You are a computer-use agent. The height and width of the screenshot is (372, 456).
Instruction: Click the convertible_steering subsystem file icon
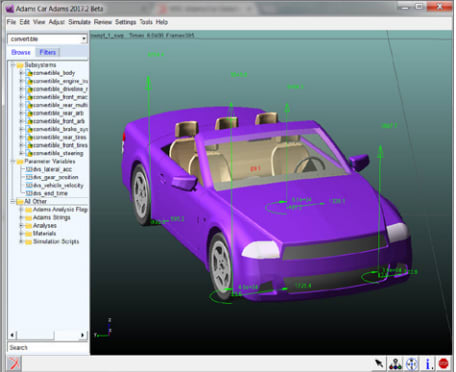pyautogui.click(x=29, y=154)
